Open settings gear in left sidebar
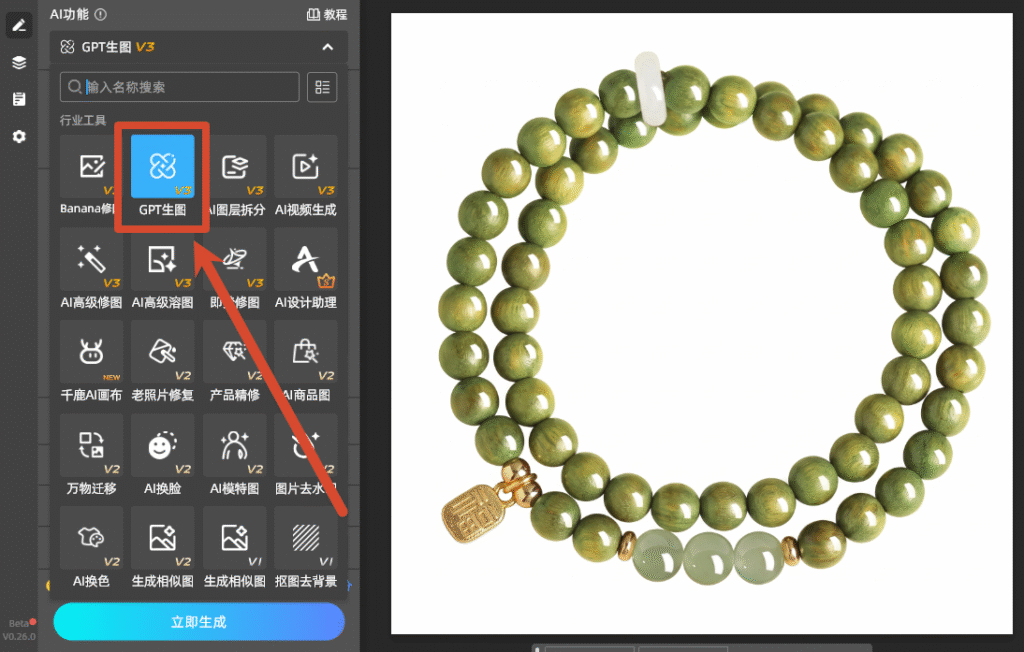The height and width of the screenshot is (652, 1024). [19, 137]
